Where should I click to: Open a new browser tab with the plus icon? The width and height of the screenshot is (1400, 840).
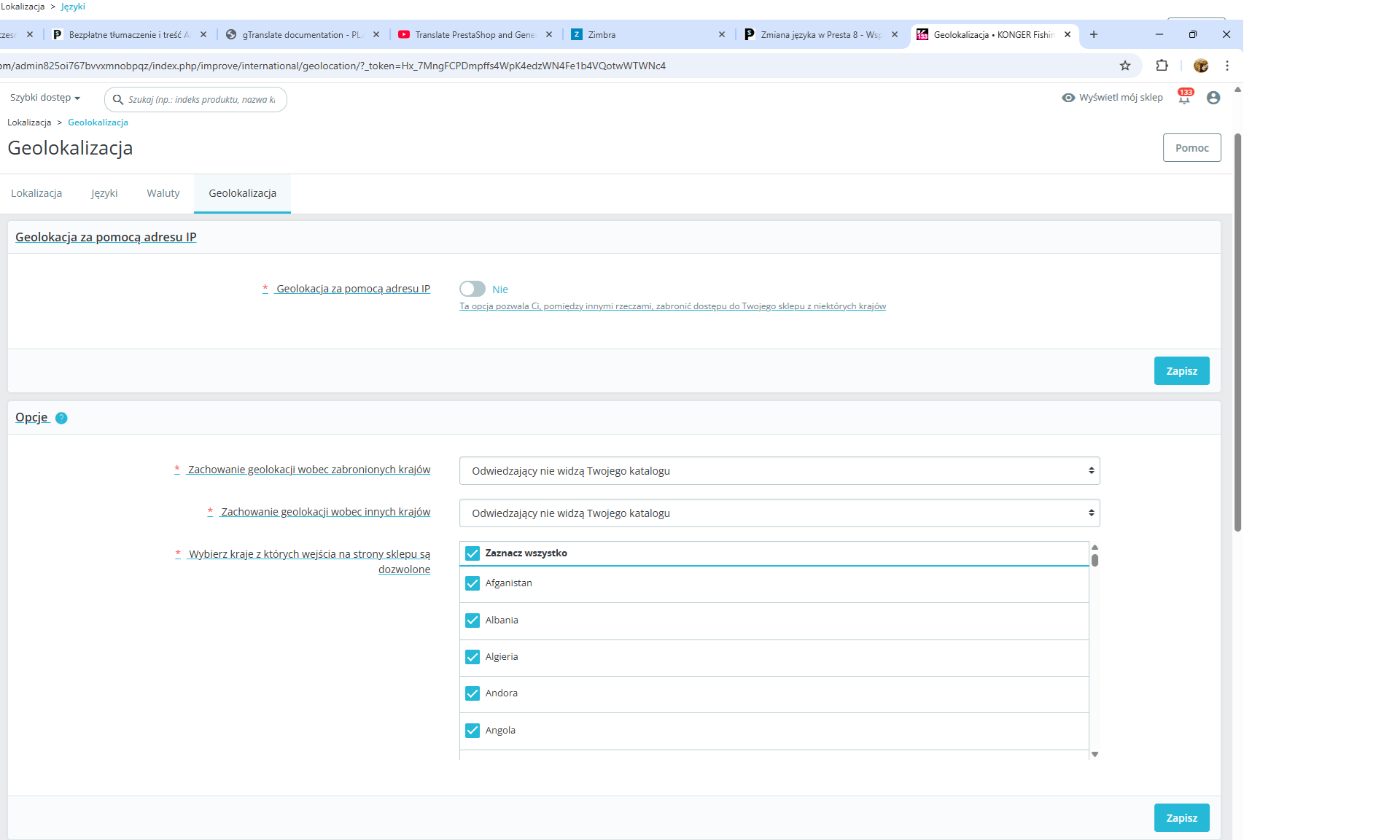pos(1094,34)
